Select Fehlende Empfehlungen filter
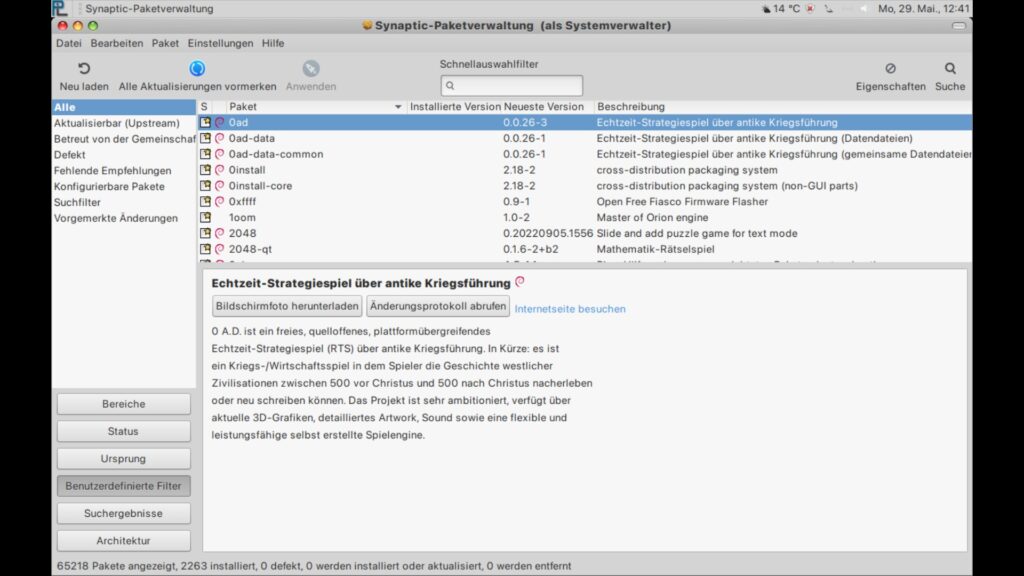1024x576 pixels. pos(123,170)
